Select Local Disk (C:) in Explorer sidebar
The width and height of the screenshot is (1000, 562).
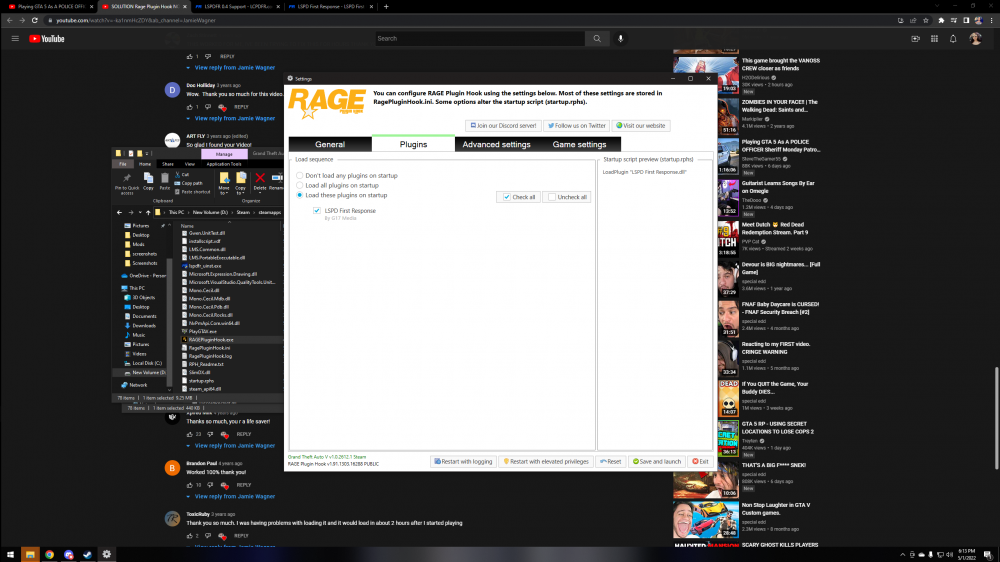(147, 363)
